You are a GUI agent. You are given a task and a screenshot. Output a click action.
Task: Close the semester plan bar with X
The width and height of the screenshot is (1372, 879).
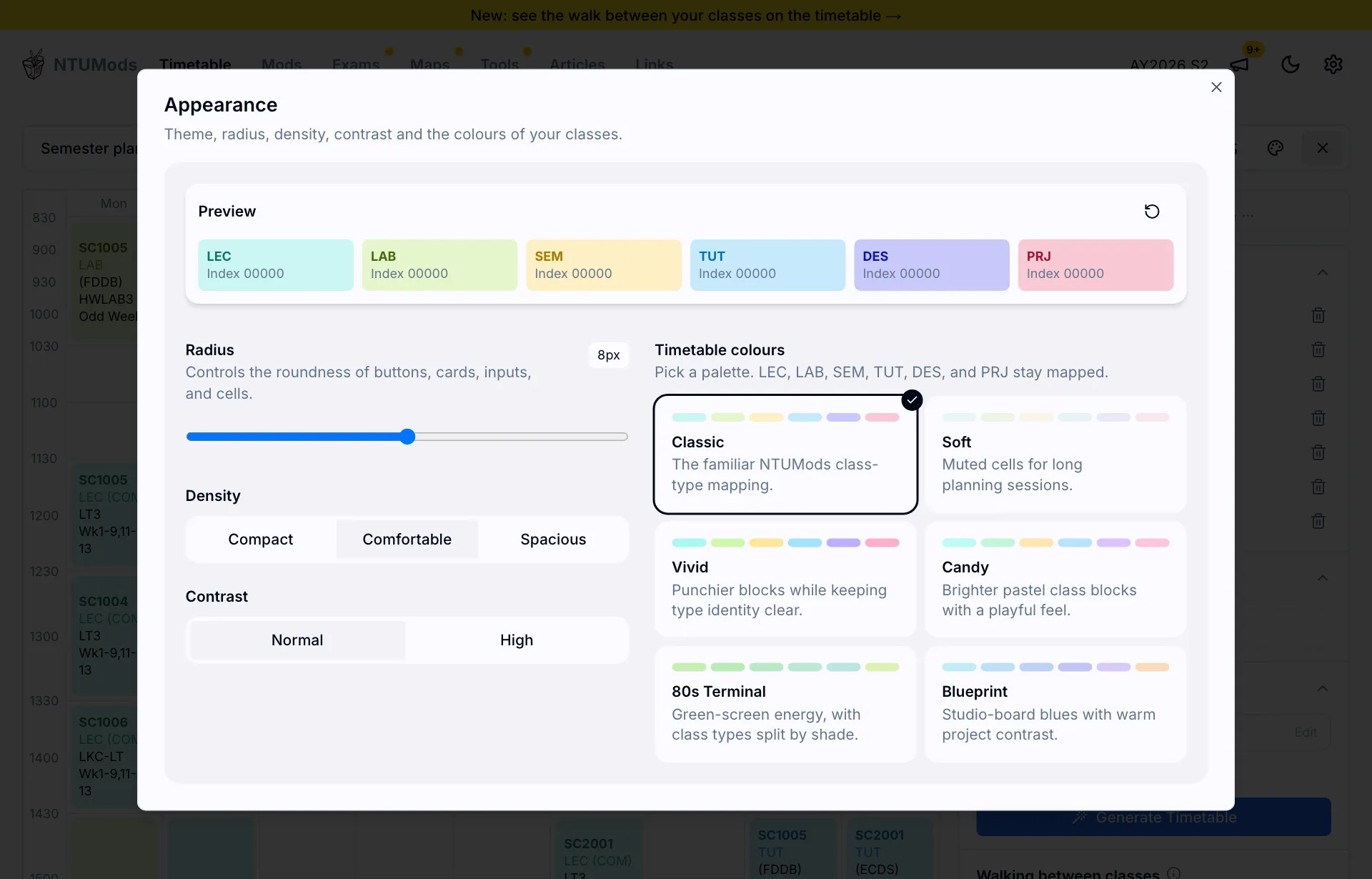[1323, 148]
